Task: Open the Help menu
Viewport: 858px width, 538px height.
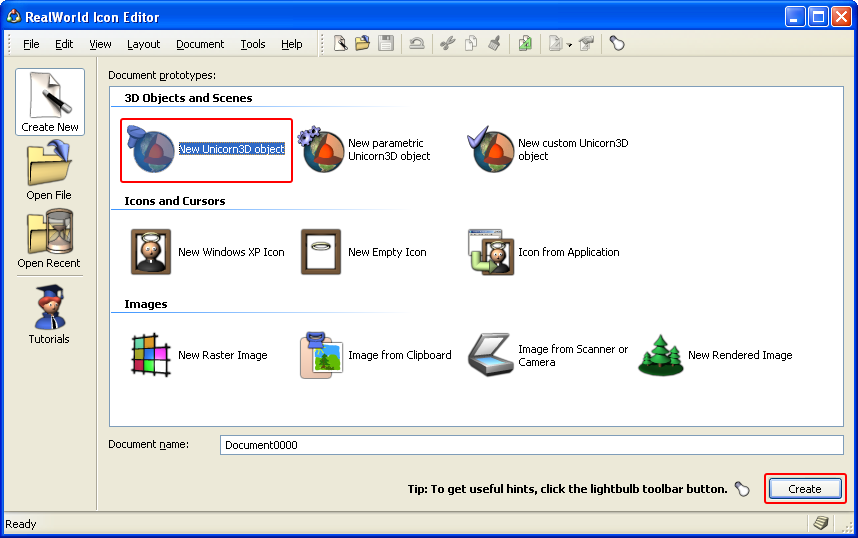Action: (292, 44)
